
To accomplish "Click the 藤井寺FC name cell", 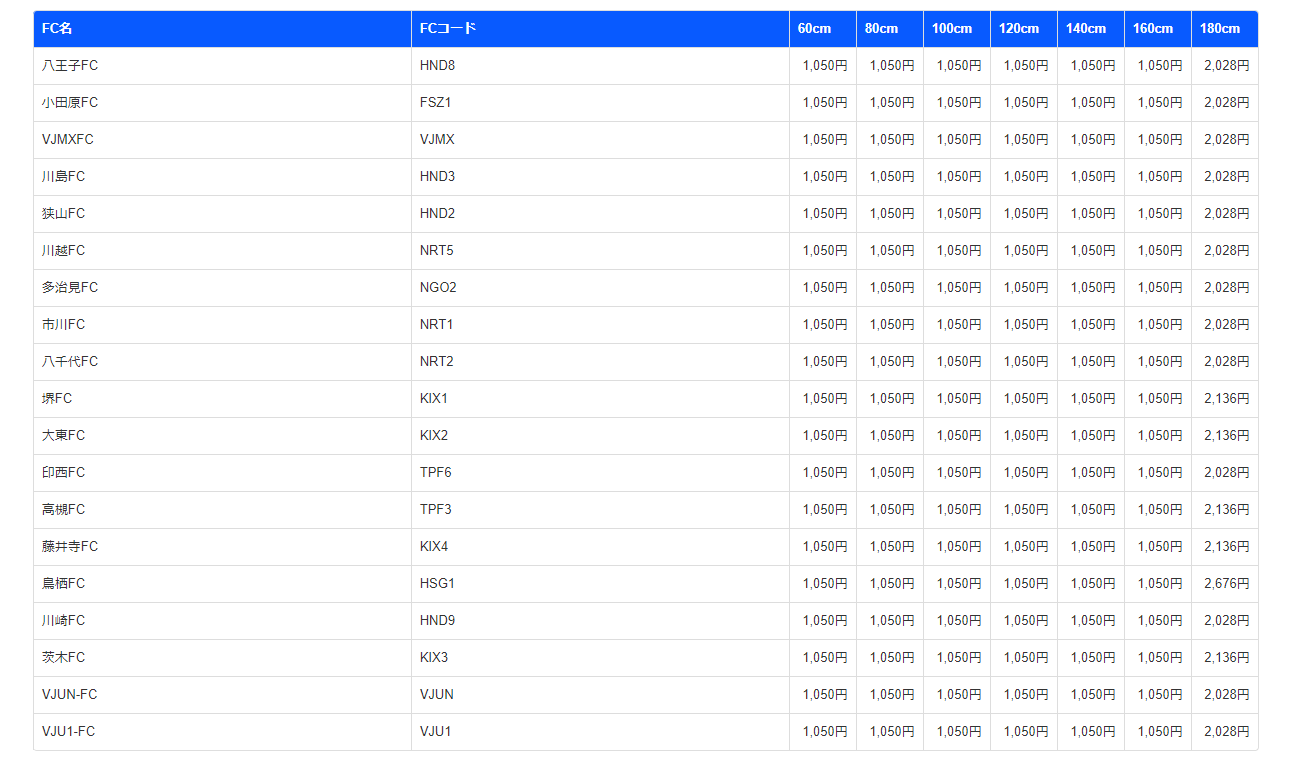I will coord(70,547).
